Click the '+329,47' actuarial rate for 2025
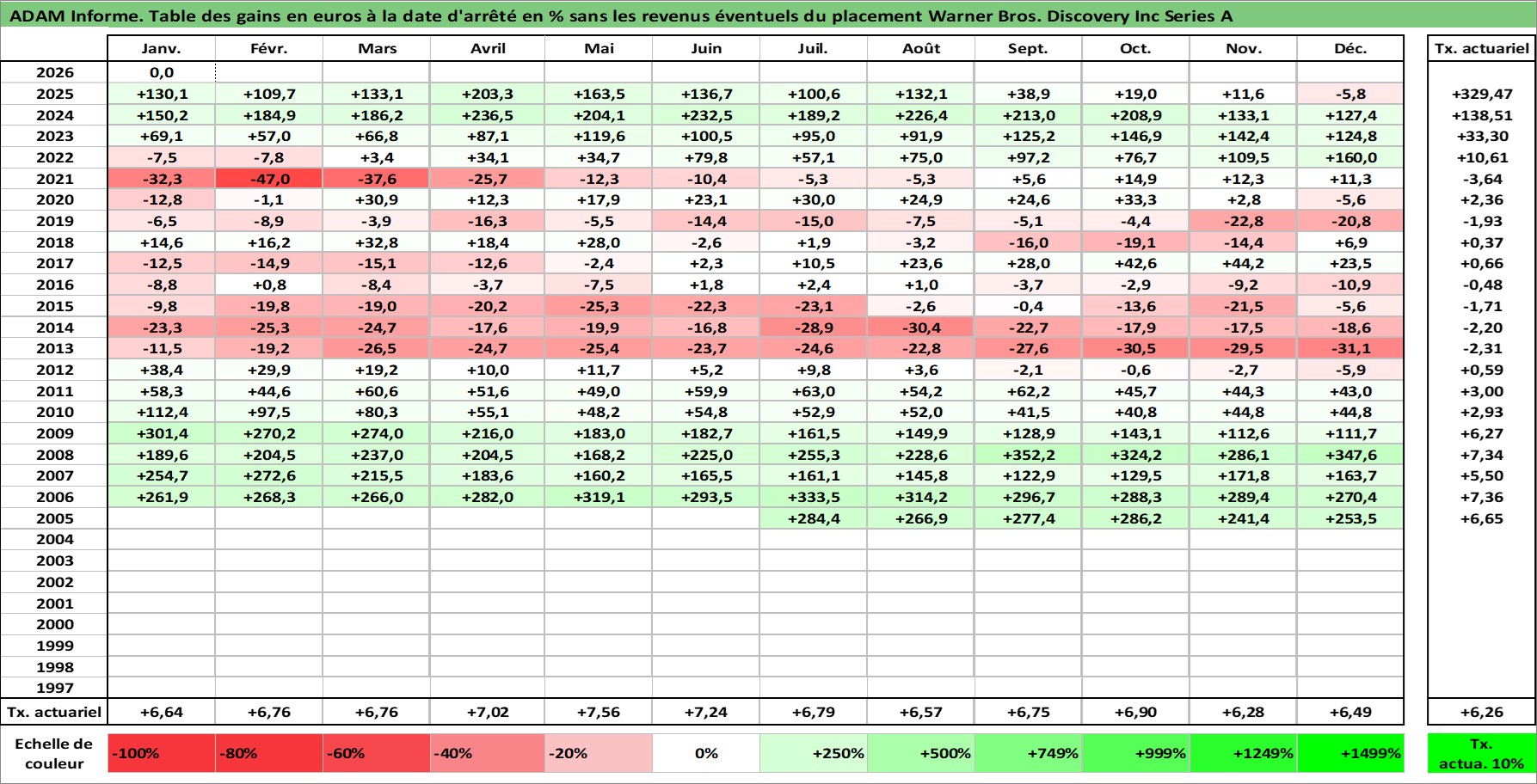Viewport: 1537px width, 784px height. (x=1481, y=94)
